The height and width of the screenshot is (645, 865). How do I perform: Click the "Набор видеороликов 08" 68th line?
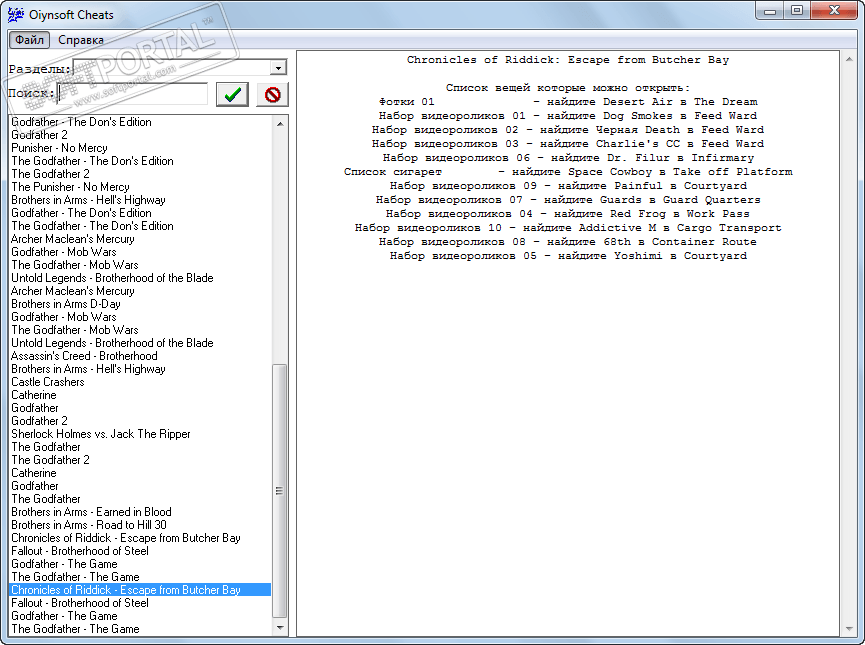568,242
